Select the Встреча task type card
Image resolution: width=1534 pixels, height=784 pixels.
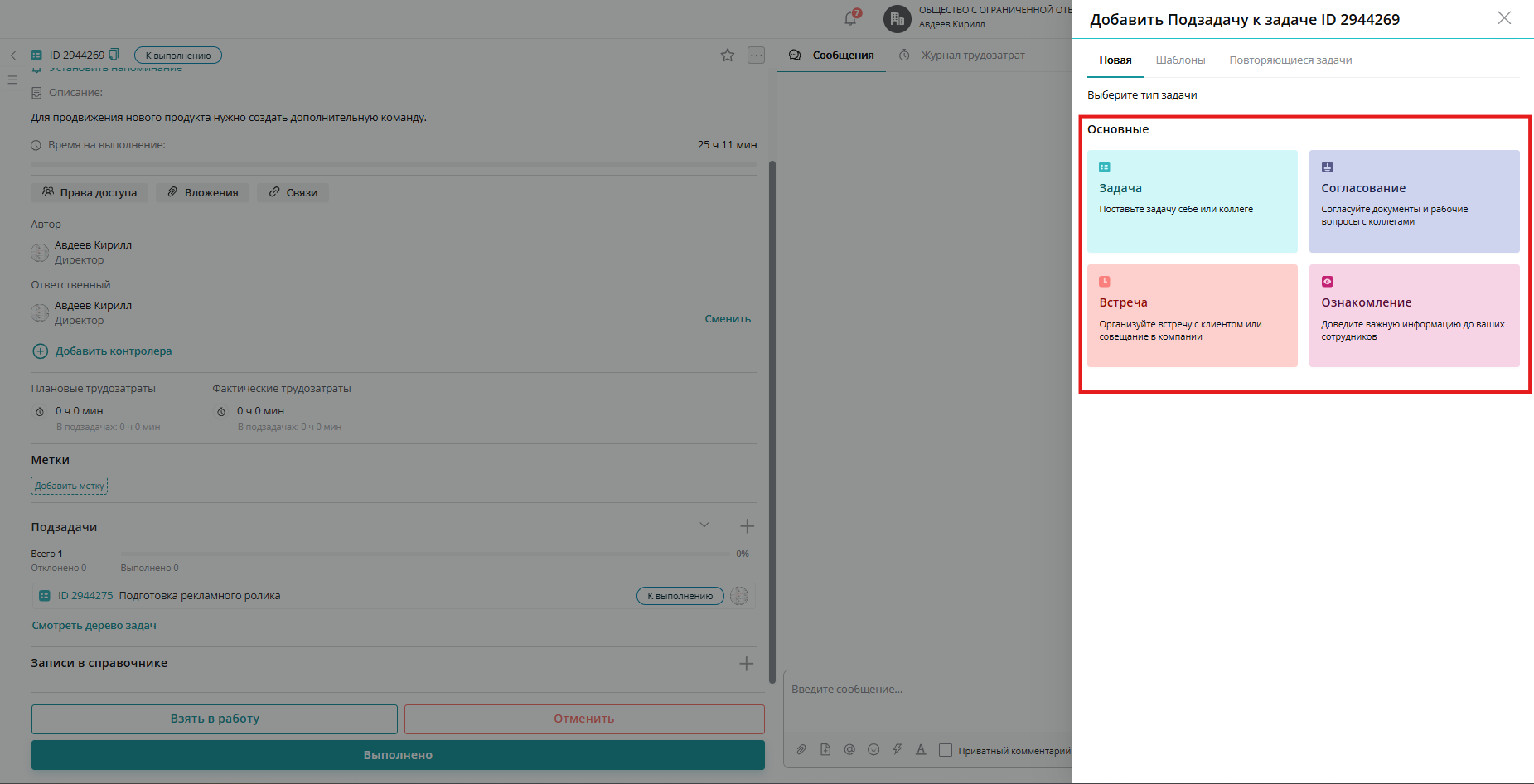[1193, 316]
